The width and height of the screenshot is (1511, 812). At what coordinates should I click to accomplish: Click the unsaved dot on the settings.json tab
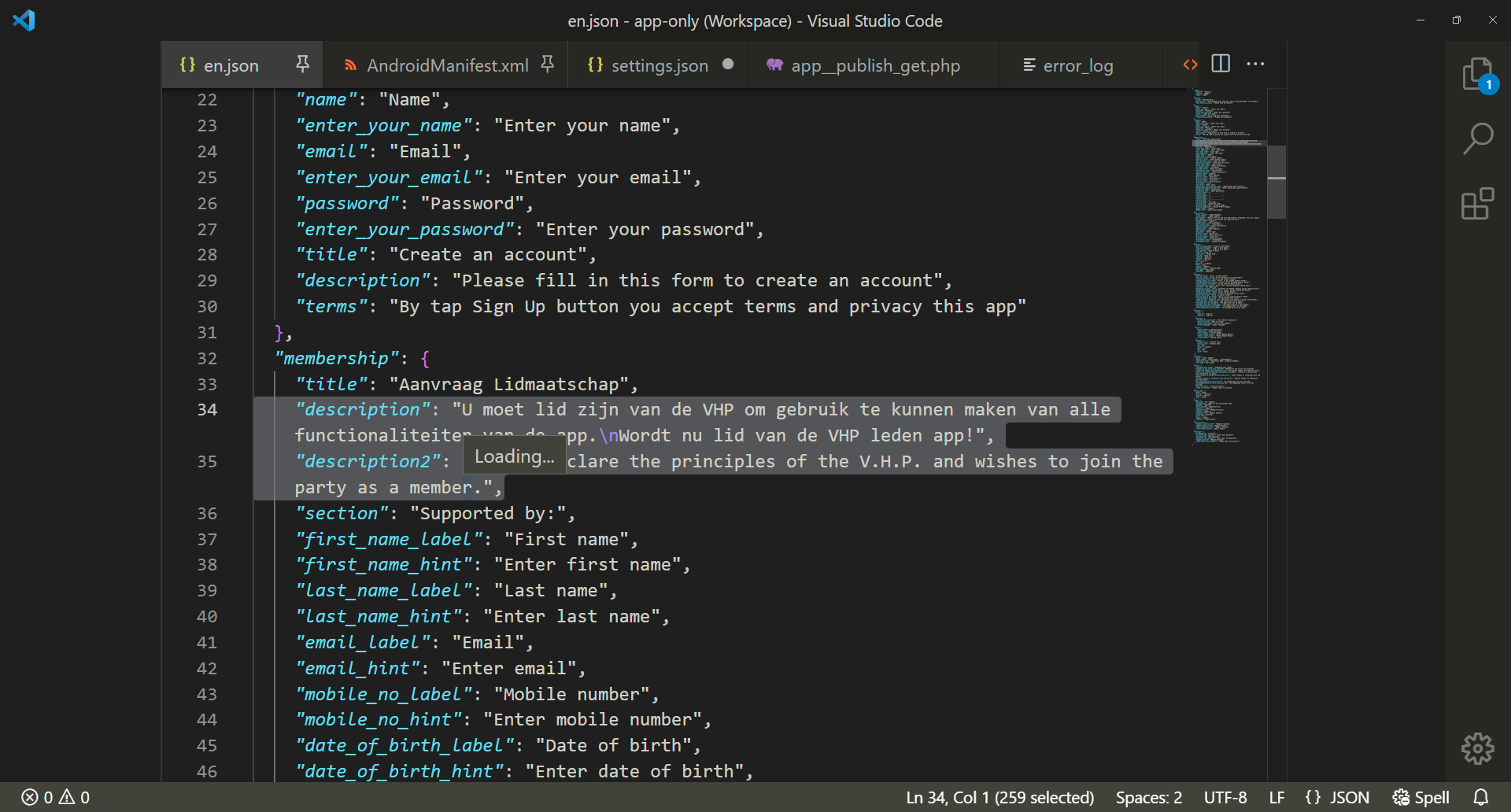click(x=728, y=65)
